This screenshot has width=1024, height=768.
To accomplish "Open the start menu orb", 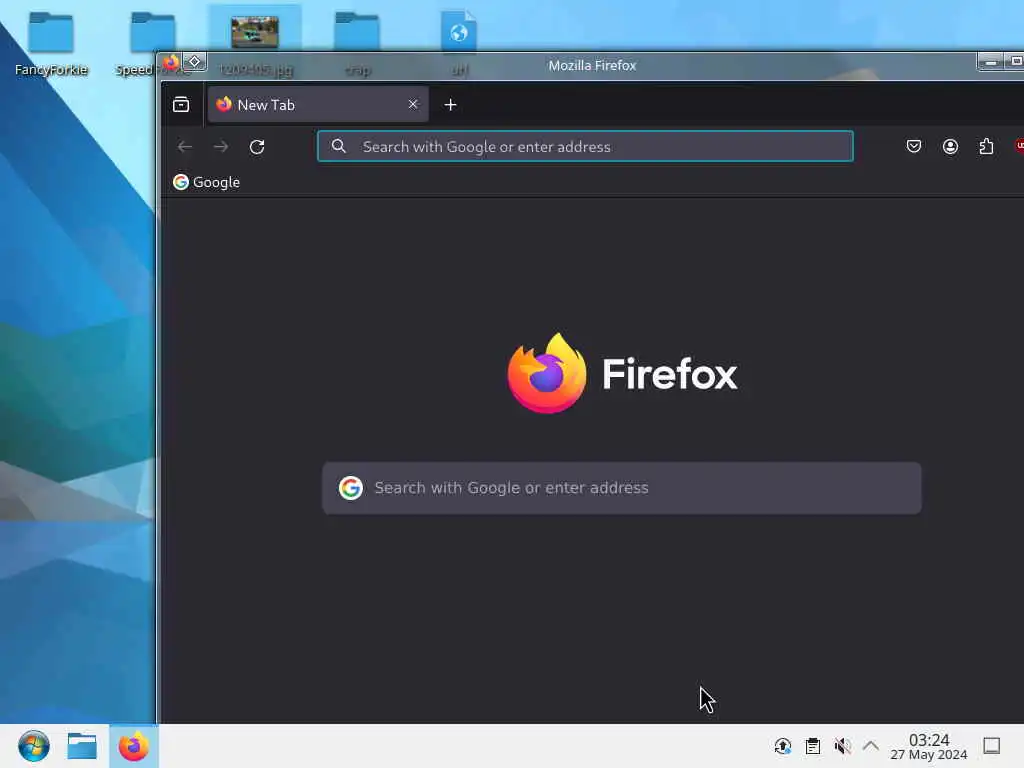I will pos(34,746).
